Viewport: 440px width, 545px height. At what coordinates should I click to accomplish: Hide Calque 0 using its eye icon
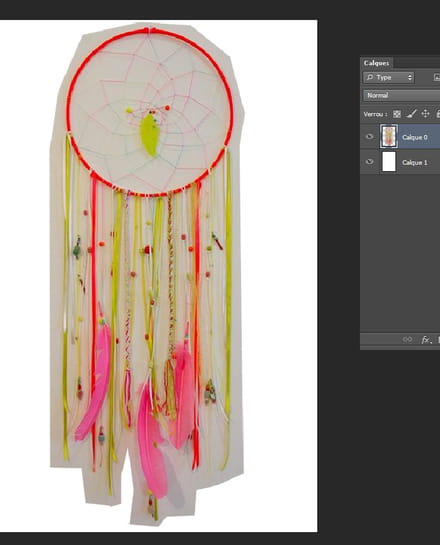pyautogui.click(x=370, y=137)
